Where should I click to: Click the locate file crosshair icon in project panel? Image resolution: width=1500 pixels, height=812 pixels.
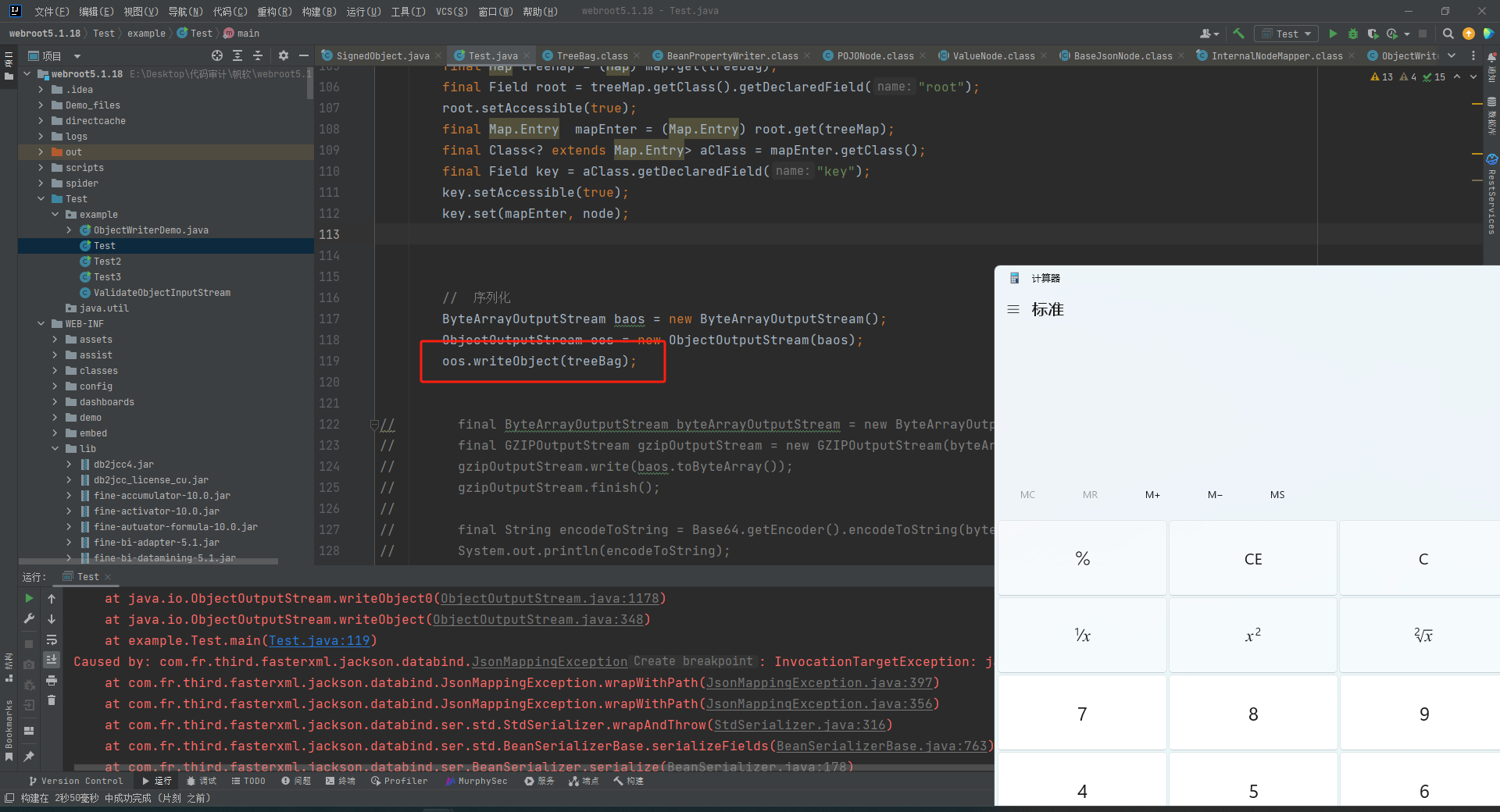(217, 55)
